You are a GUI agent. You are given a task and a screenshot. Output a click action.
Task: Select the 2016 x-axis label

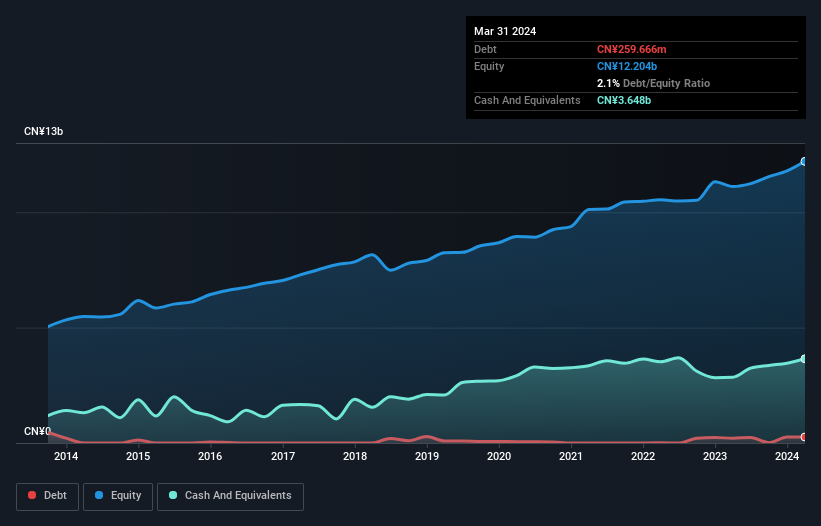coord(210,456)
